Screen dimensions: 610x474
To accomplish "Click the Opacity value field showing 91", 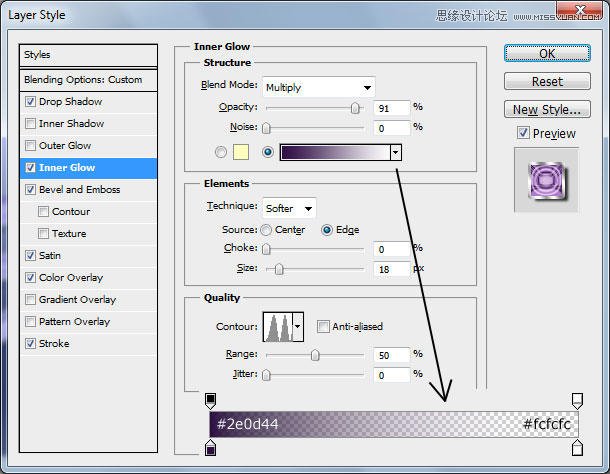I will click(392, 108).
